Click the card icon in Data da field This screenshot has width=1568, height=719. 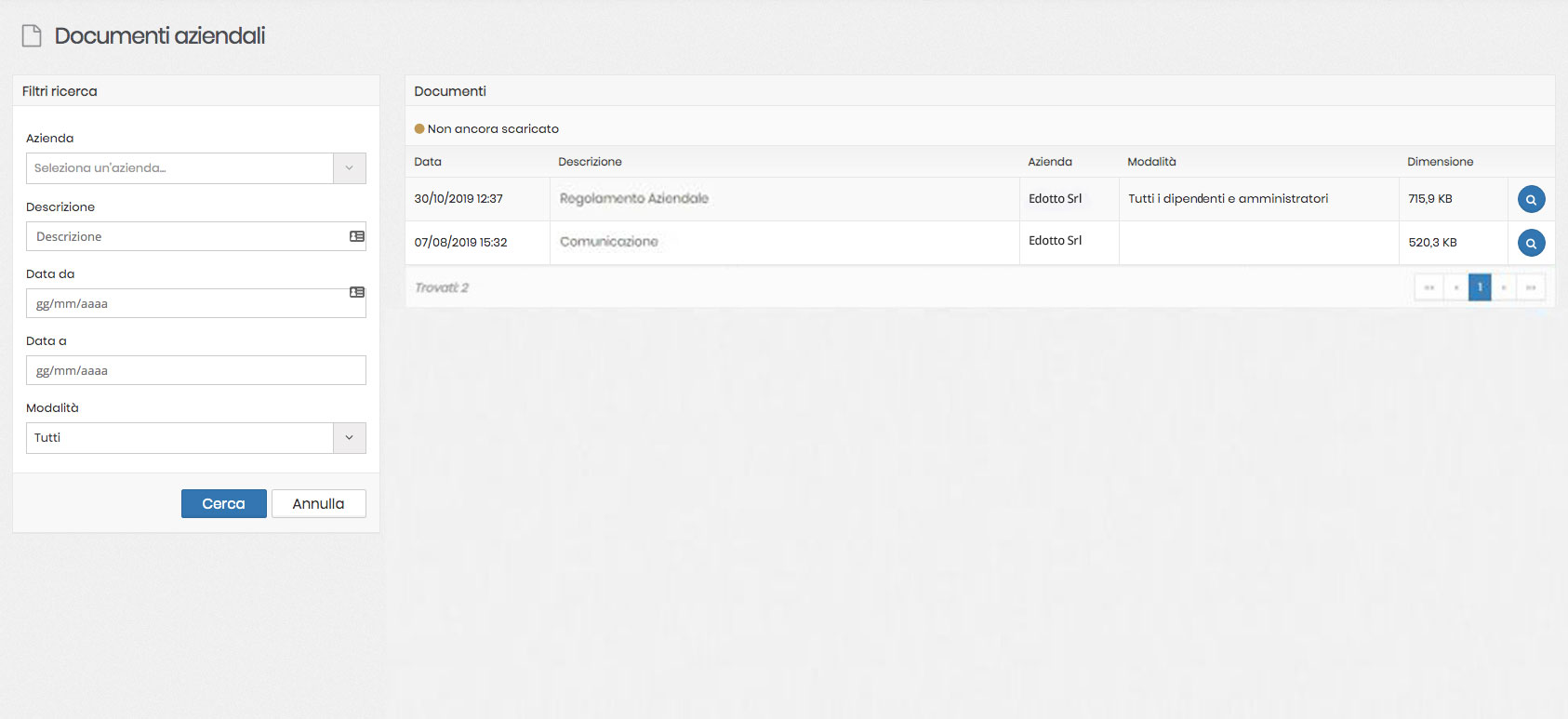click(357, 292)
